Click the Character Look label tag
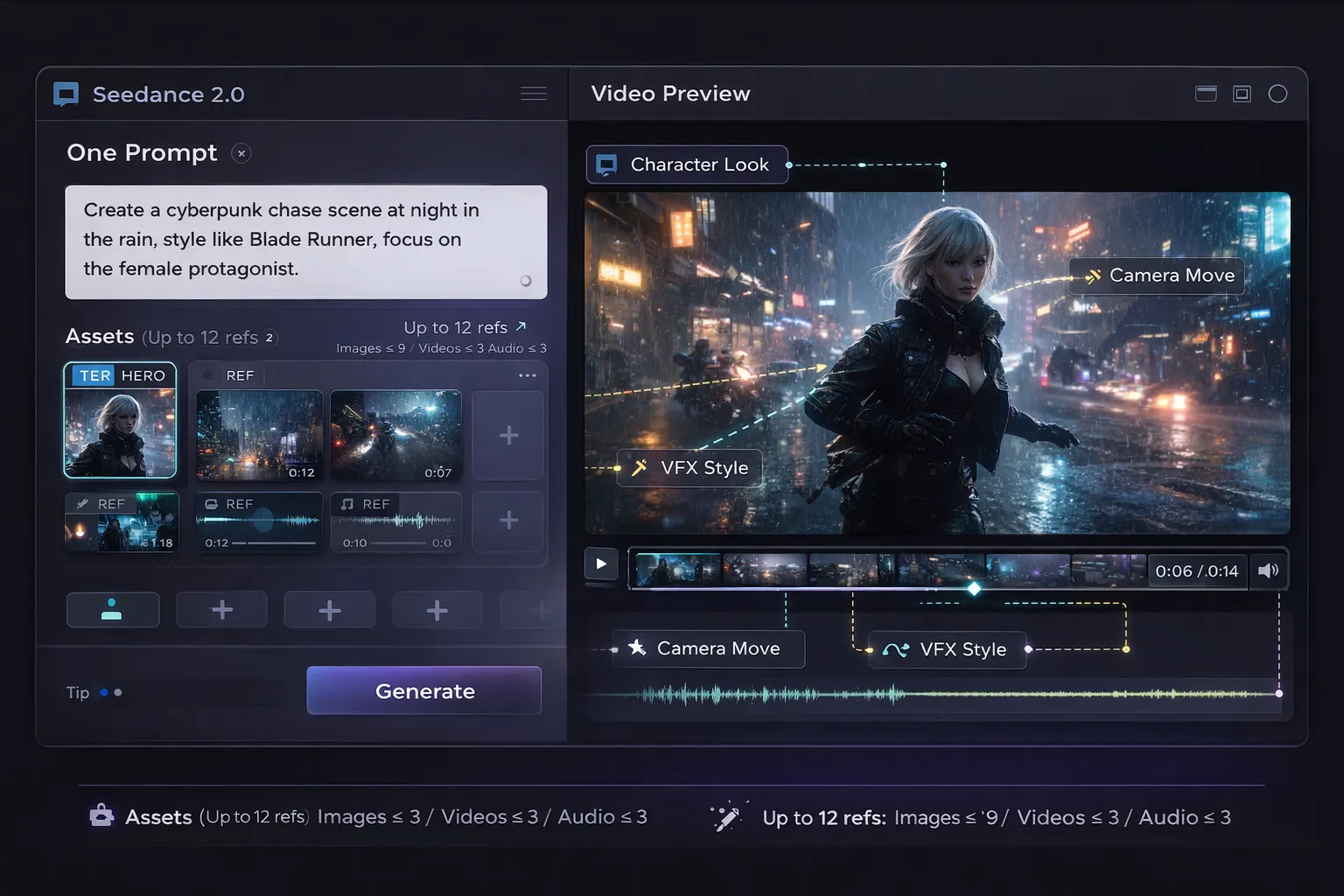Viewport: 1344px width, 896px height. [687, 164]
